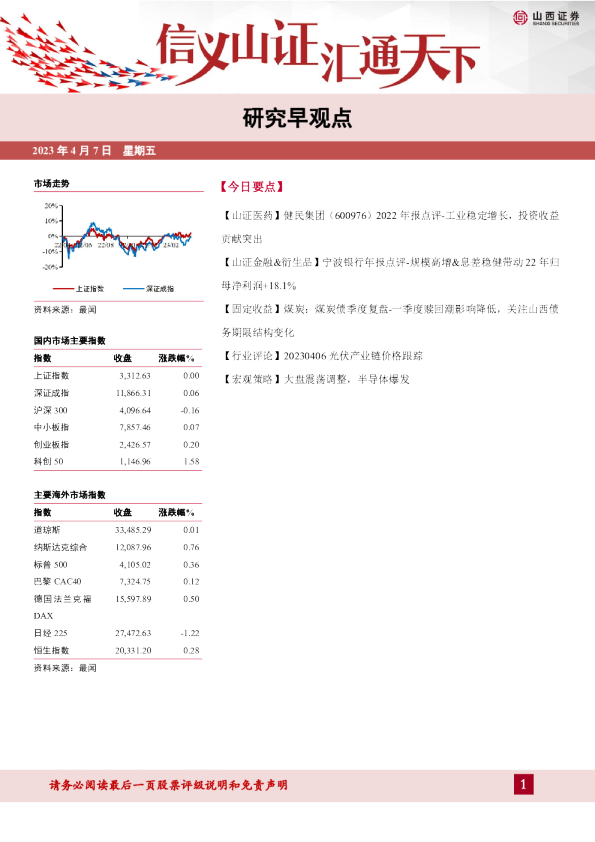Screen dimensions: 595x842
Task: Open the 固定收益 煤炭债季度复盘 headline
Action: point(390,321)
